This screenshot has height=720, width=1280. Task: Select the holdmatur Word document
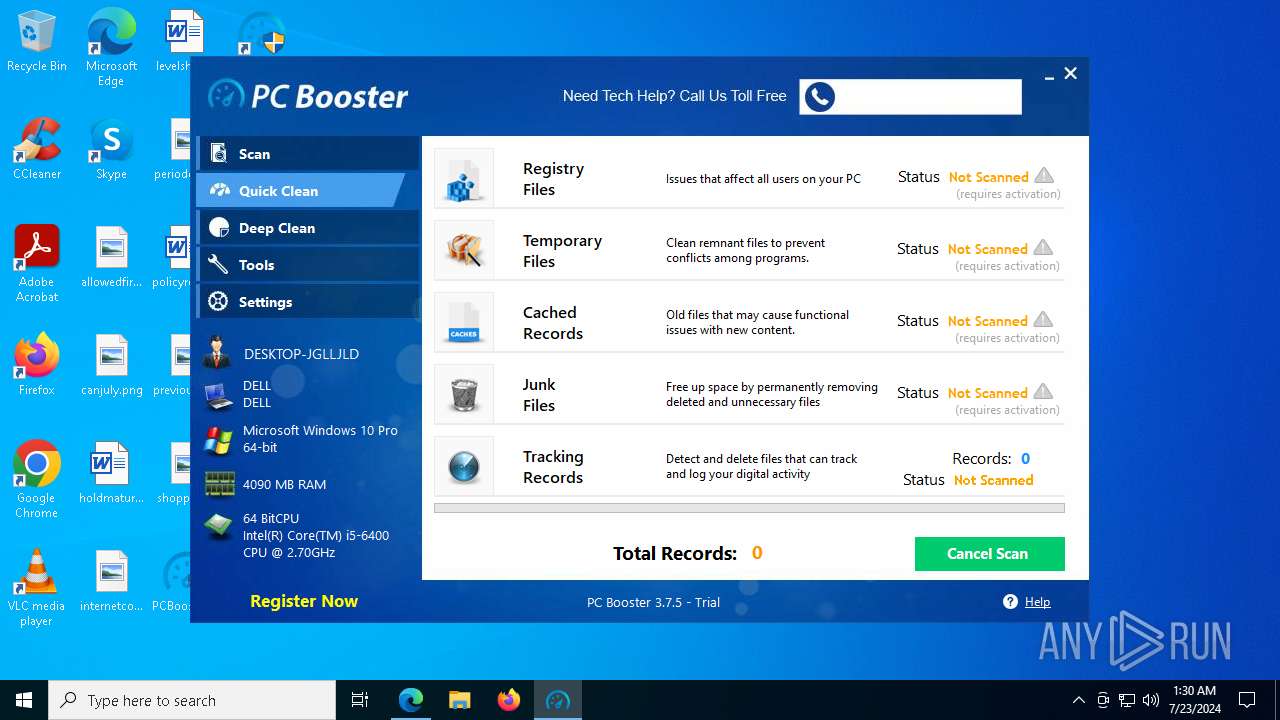(111, 473)
